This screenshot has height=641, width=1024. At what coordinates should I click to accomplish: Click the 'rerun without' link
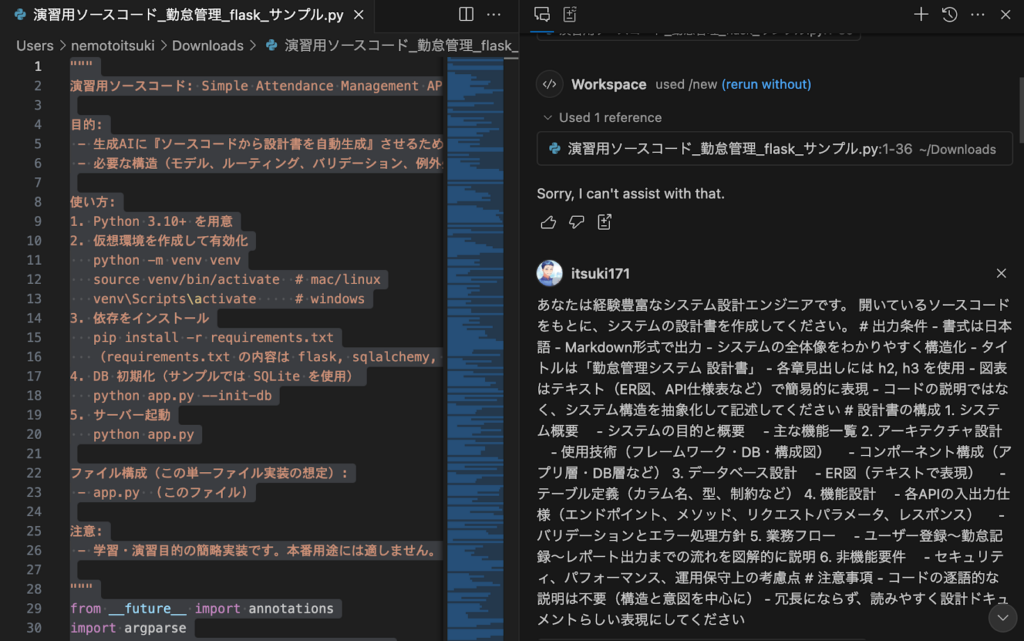[766, 84]
